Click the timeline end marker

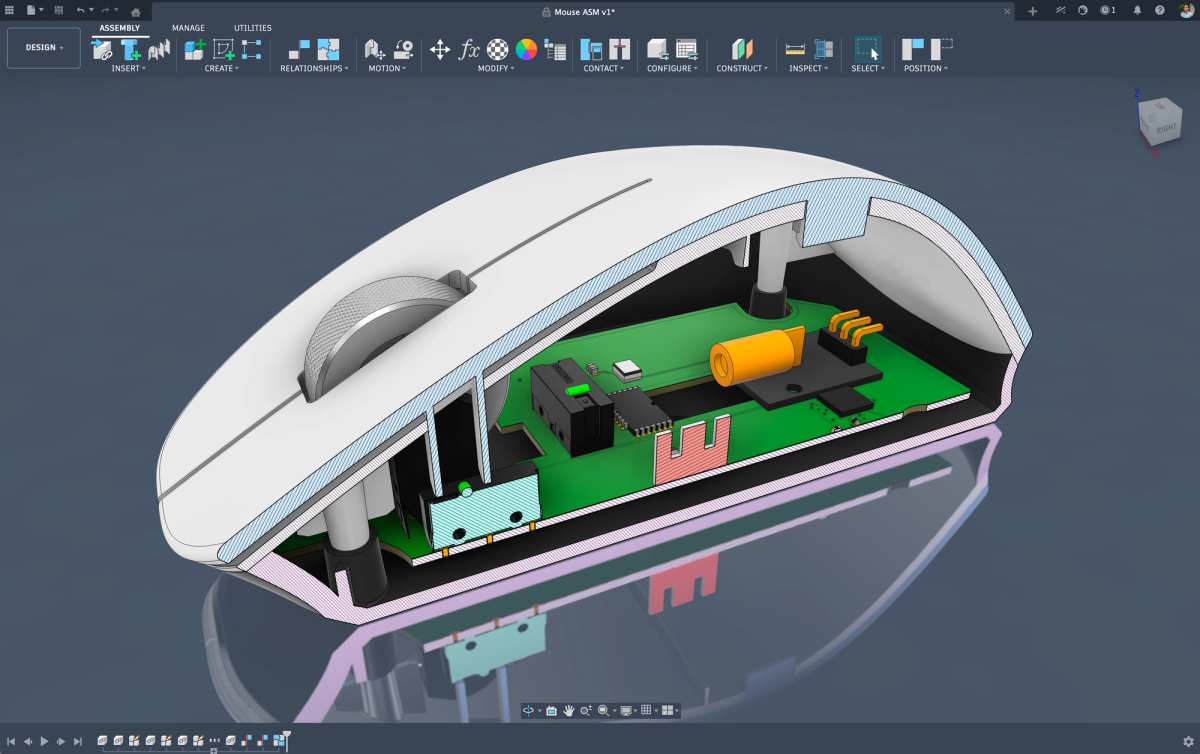point(287,737)
